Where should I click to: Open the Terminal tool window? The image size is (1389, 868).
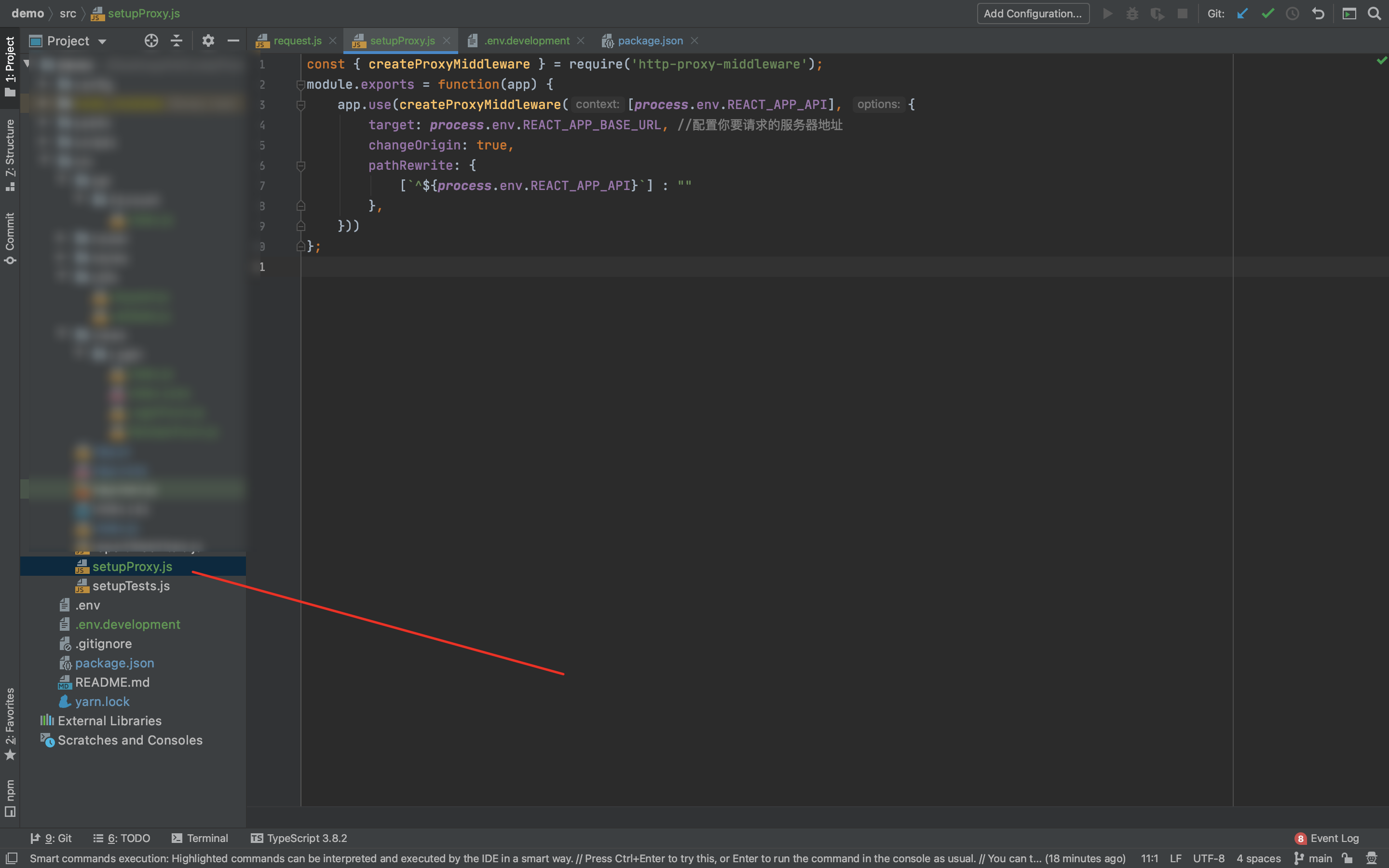(x=200, y=838)
